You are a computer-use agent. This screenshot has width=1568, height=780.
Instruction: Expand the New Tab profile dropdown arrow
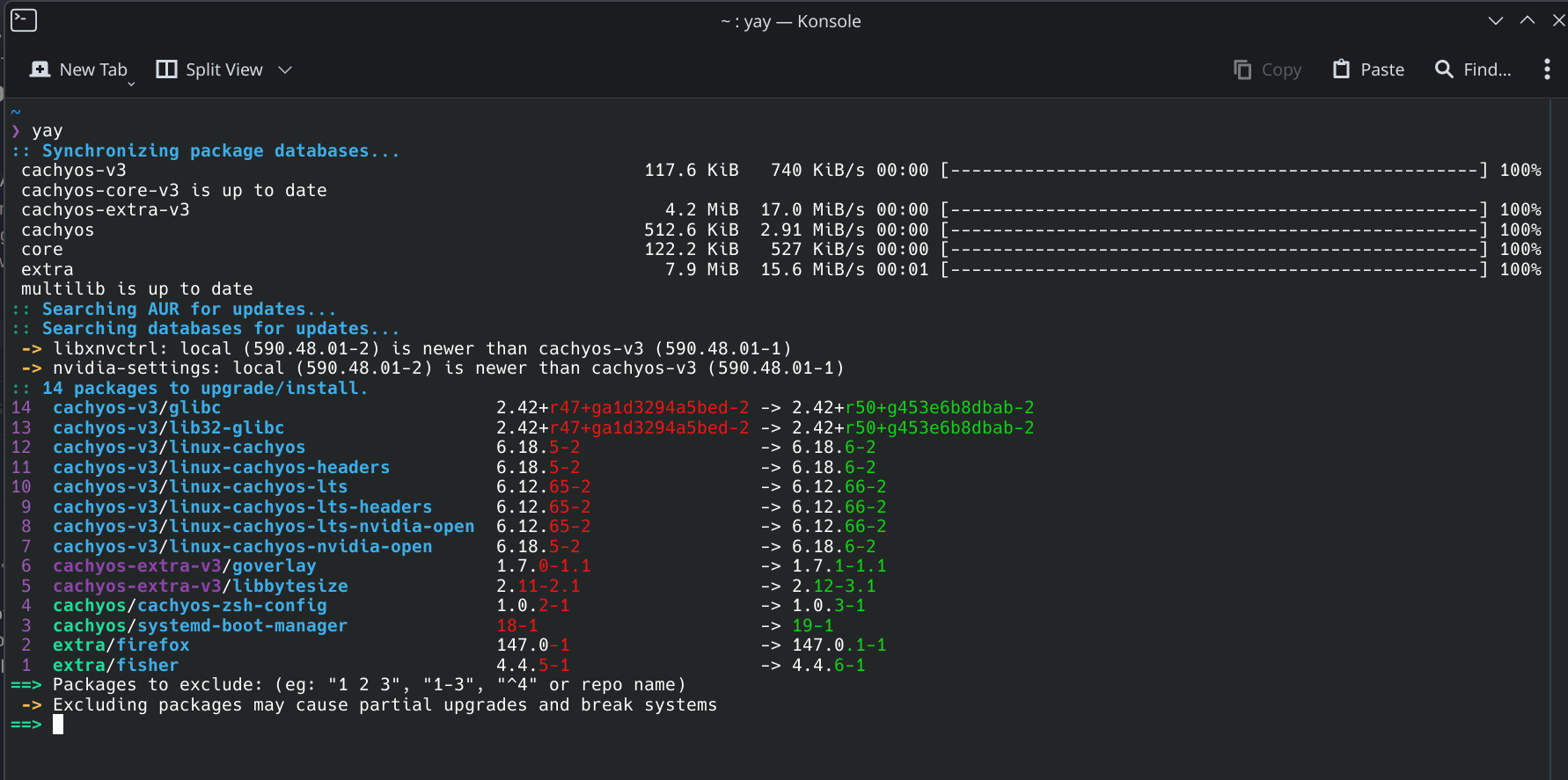click(x=131, y=84)
